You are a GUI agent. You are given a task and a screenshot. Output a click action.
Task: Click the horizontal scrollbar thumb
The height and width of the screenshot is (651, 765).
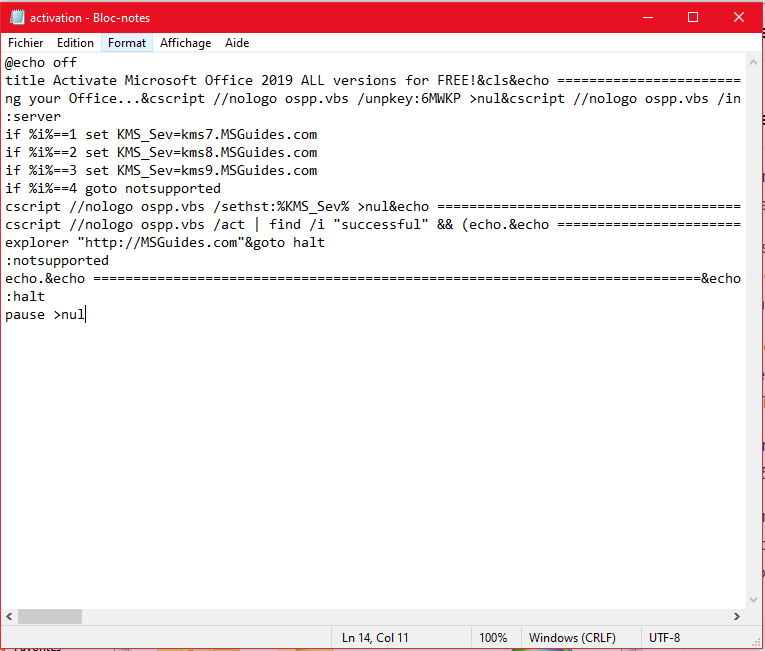pyautogui.click(x=50, y=617)
